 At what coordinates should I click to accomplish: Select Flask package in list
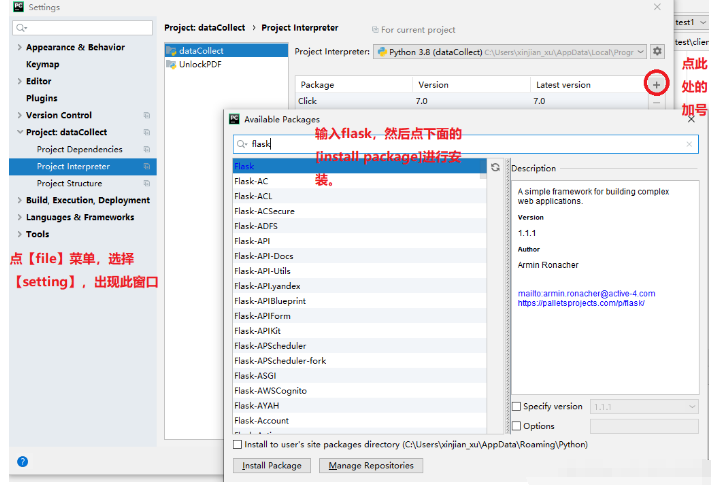pos(359,166)
